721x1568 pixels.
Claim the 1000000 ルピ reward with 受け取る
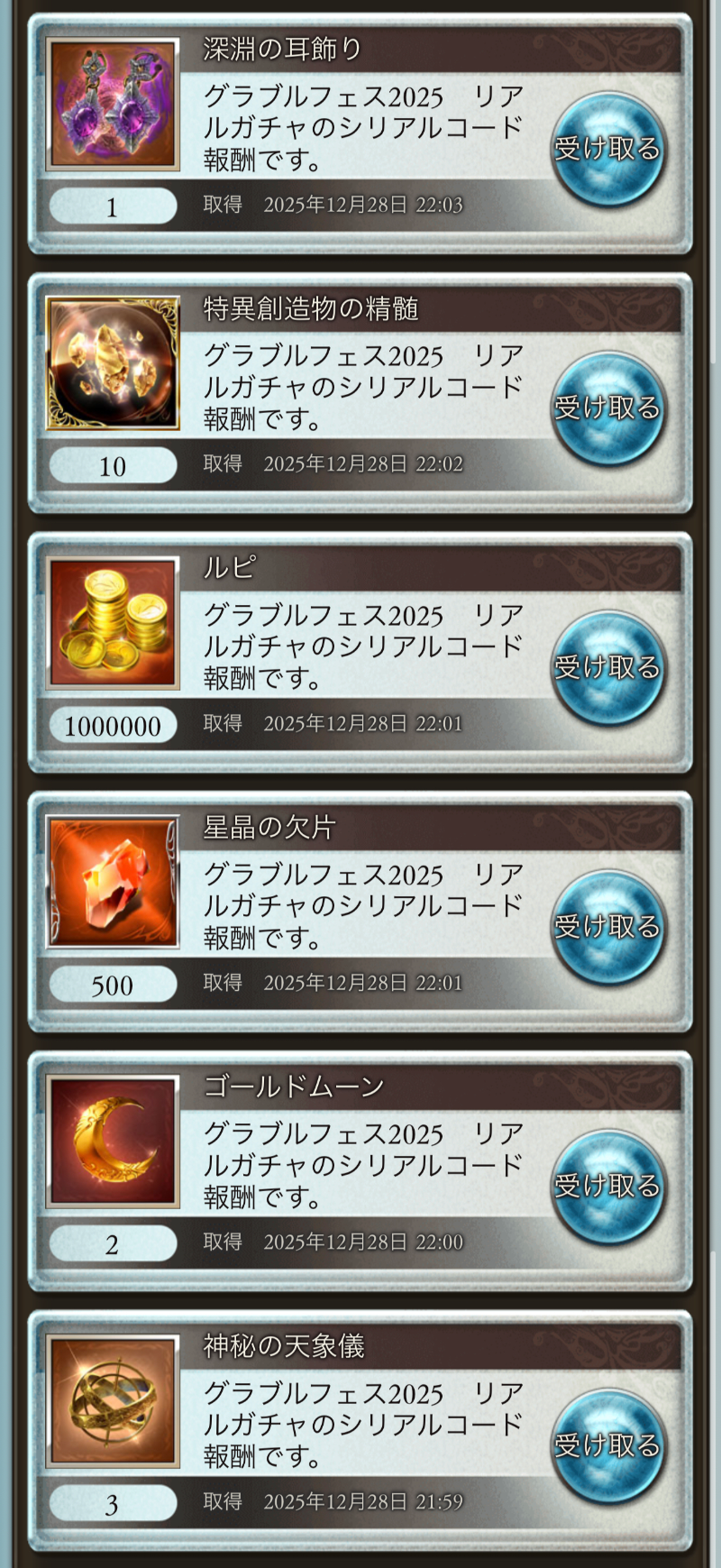[x=608, y=667]
